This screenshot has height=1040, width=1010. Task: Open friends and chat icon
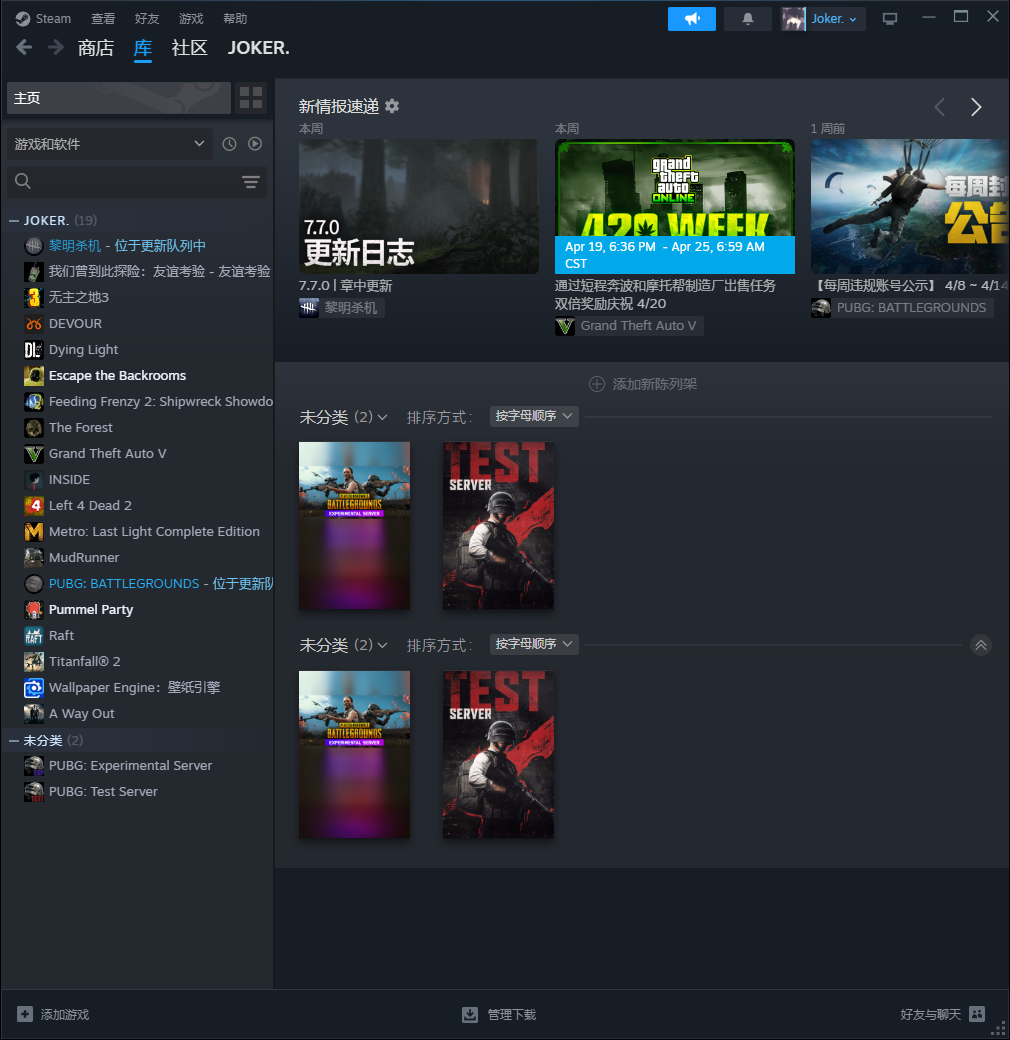977,1014
